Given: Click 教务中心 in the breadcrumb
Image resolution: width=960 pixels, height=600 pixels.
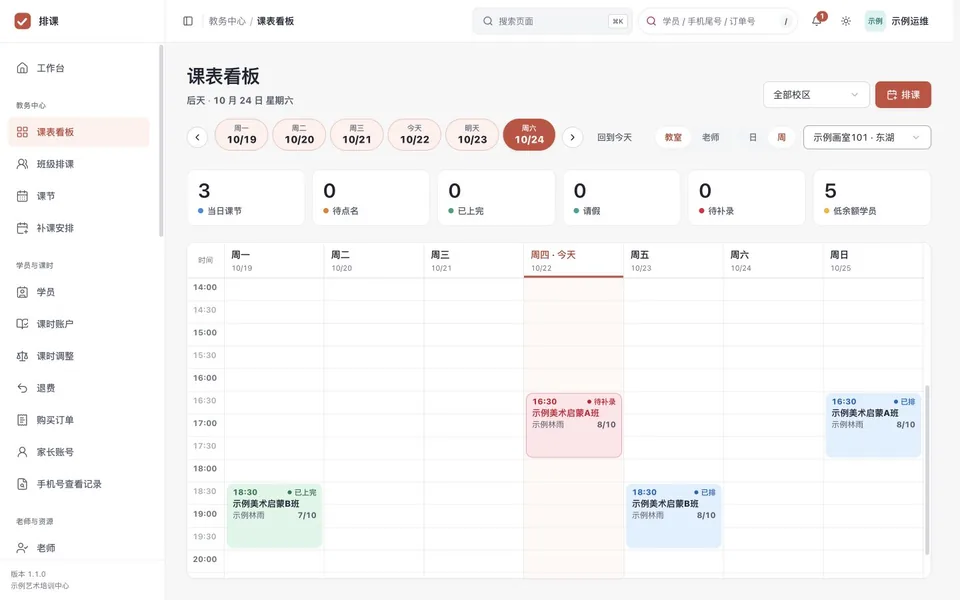Looking at the screenshot, I should pos(227,21).
